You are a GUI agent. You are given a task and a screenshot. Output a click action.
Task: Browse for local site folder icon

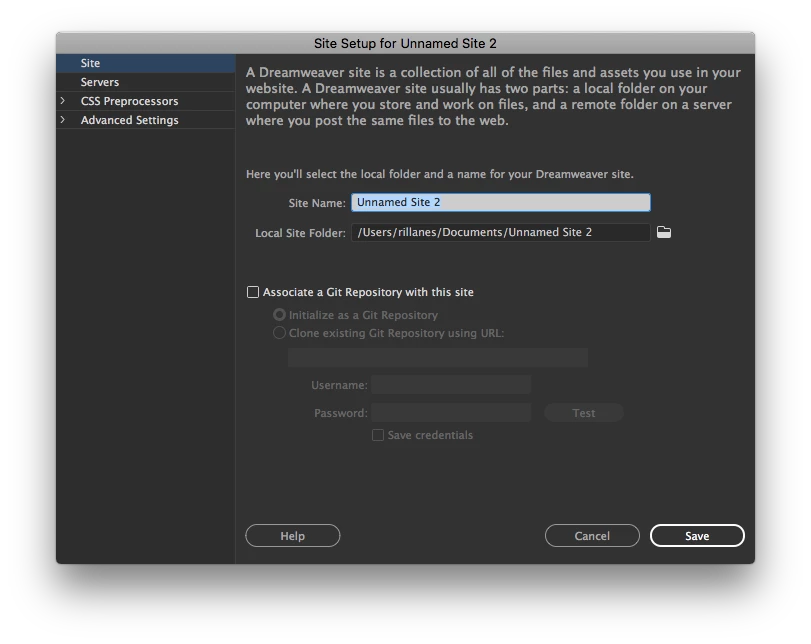pyautogui.click(x=664, y=232)
